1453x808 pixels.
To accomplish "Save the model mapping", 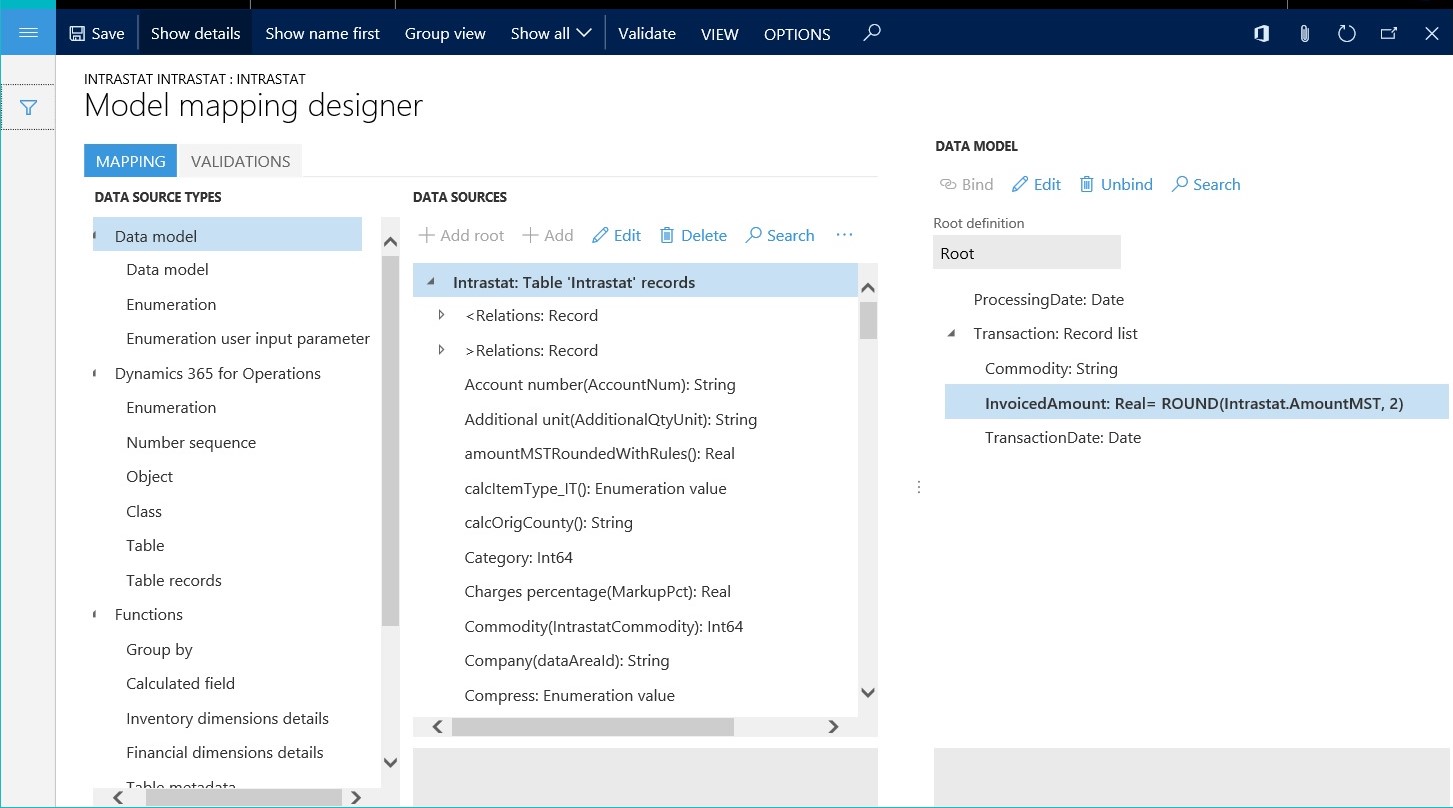I will click(97, 33).
